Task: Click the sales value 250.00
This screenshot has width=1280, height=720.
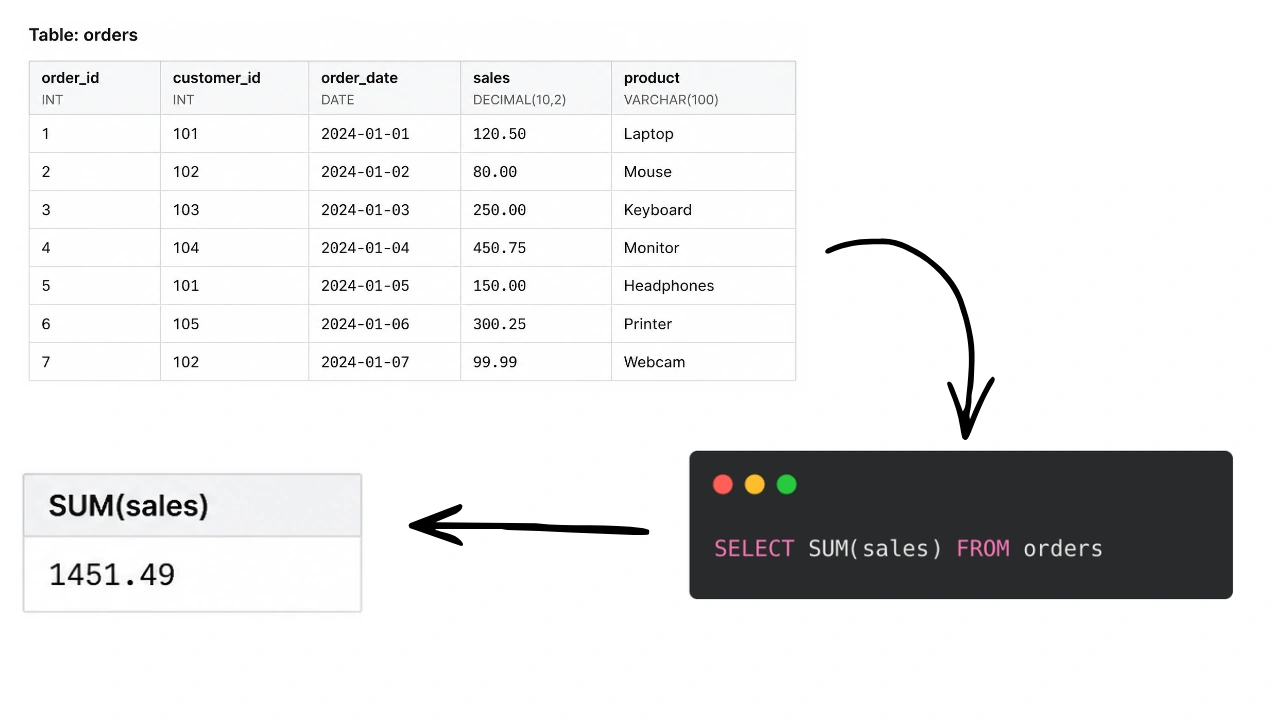Action: [x=499, y=210]
